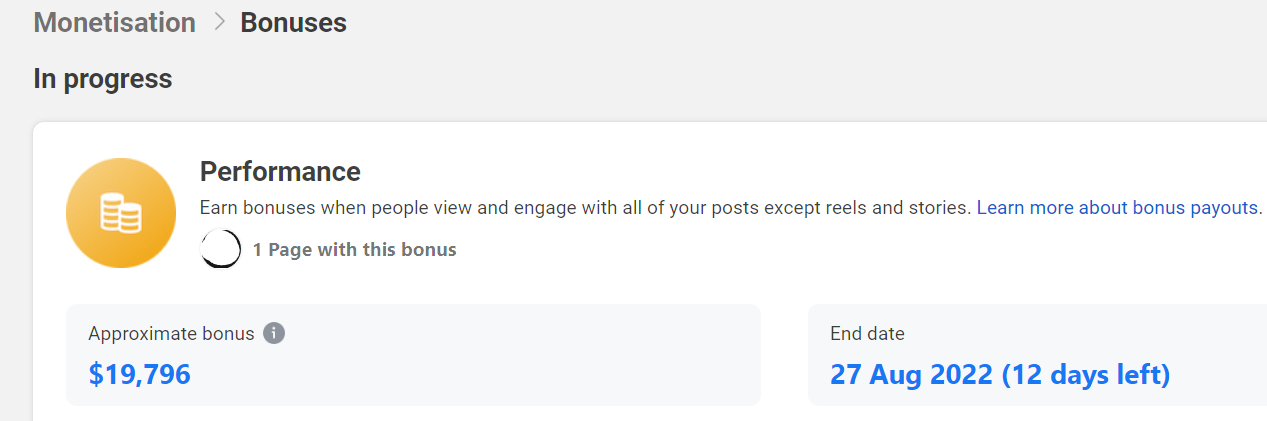Viewport: 1267px width, 421px height.
Task: Select the $19,796 bonus amount
Action: coord(139,375)
